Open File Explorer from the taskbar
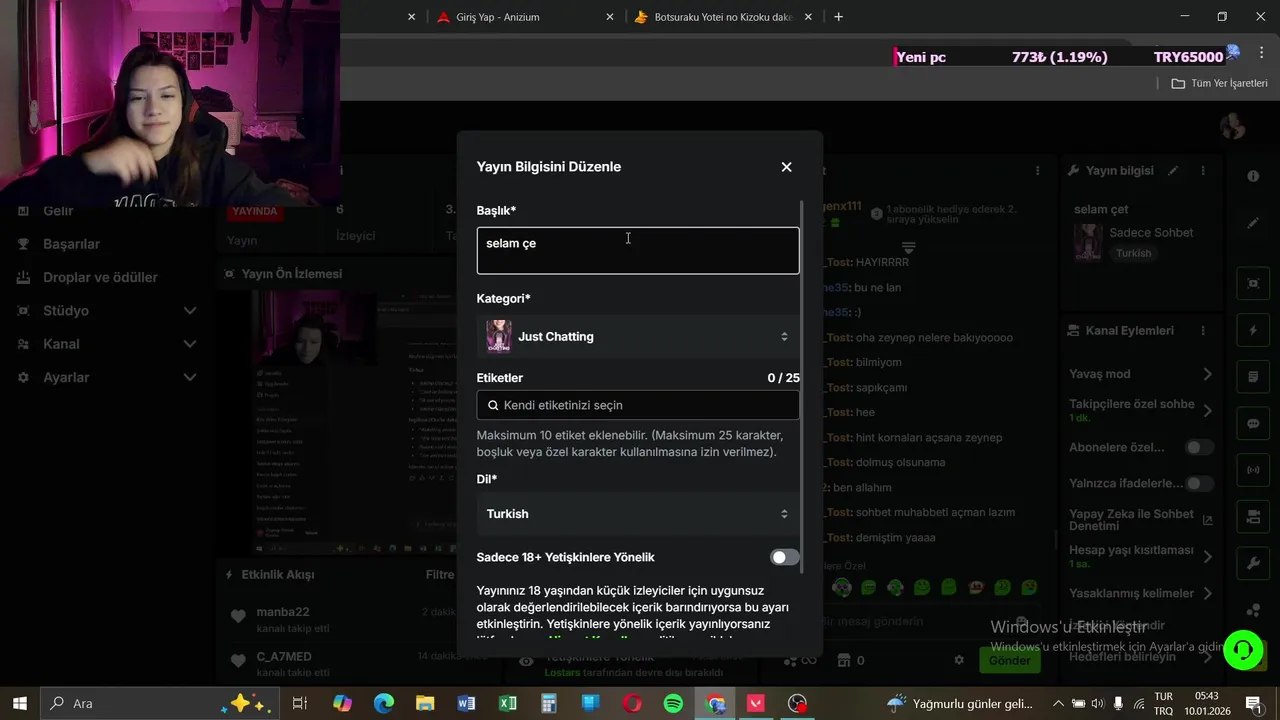The width and height of the screenshot is (1280, 720). (x=425, y=703)
